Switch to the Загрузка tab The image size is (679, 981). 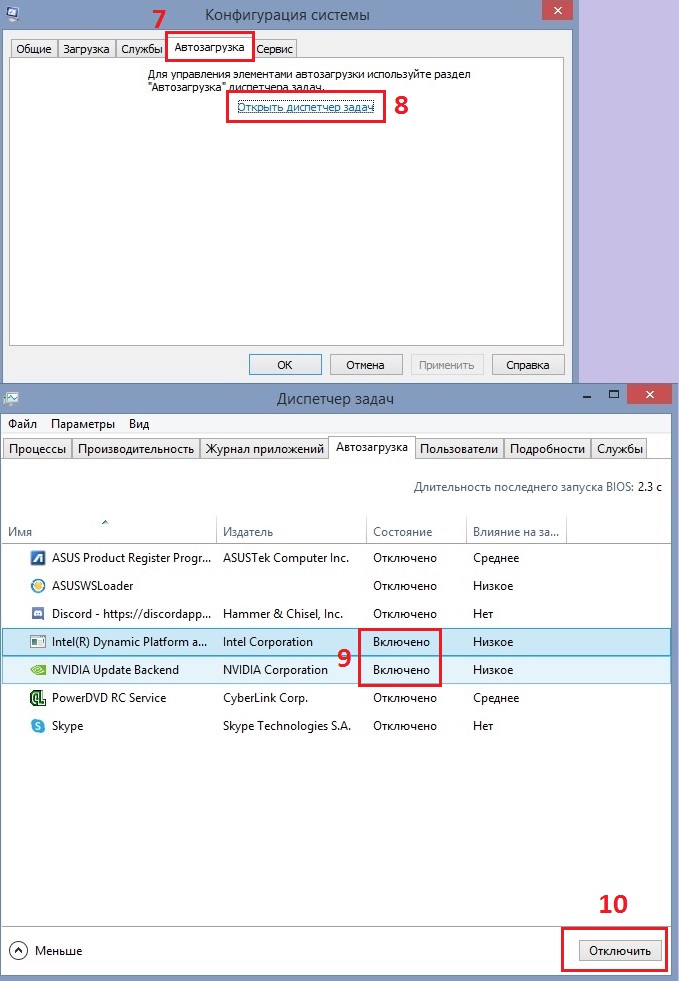[x=86, y=49]
